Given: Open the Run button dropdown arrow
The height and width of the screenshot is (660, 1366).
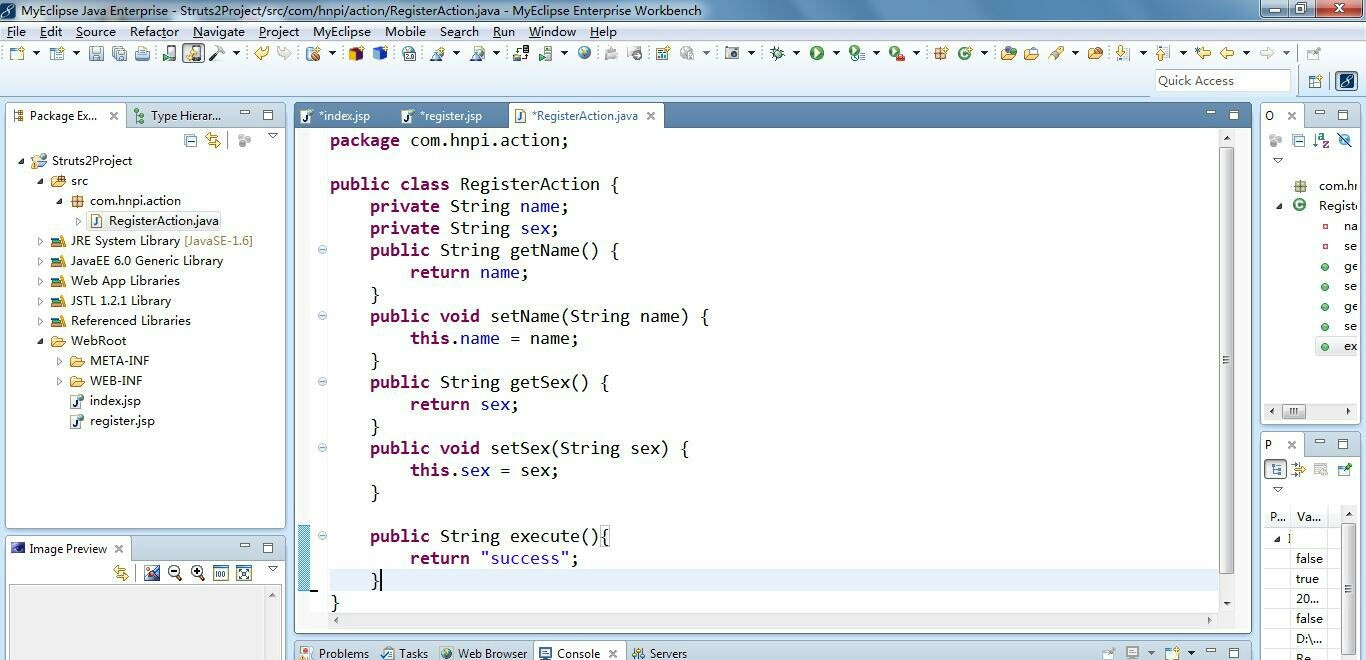Looking at the screenshot, I should tap(836, 53).
